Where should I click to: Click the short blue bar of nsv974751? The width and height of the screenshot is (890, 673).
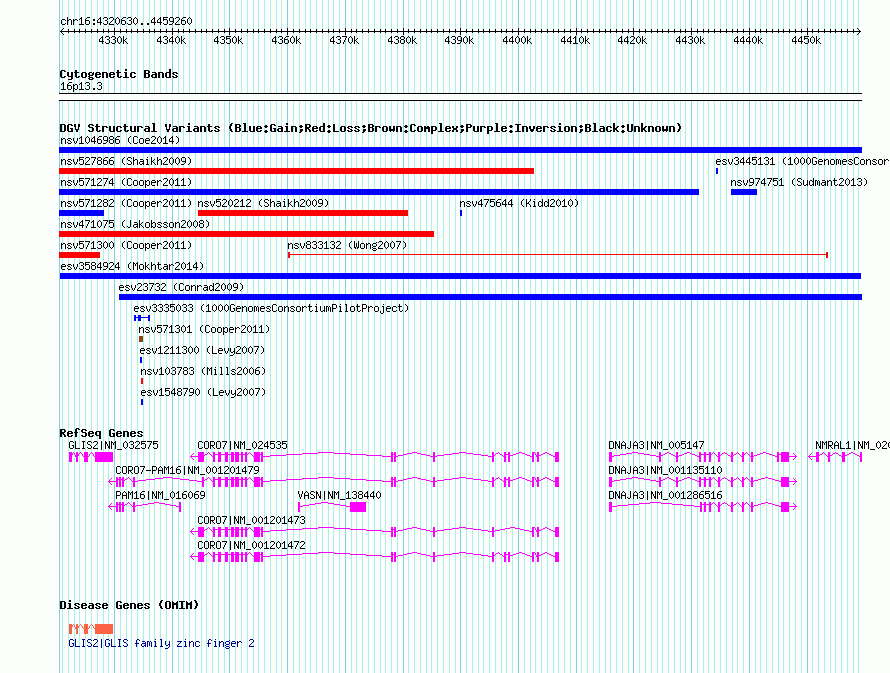744,192
